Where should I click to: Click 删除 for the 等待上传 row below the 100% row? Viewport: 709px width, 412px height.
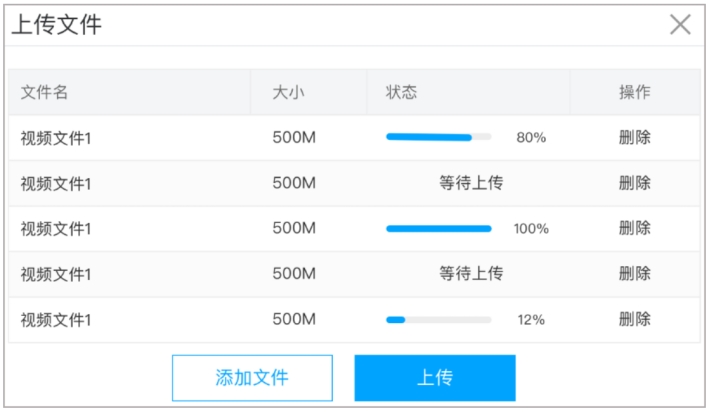tap(634, 273)
